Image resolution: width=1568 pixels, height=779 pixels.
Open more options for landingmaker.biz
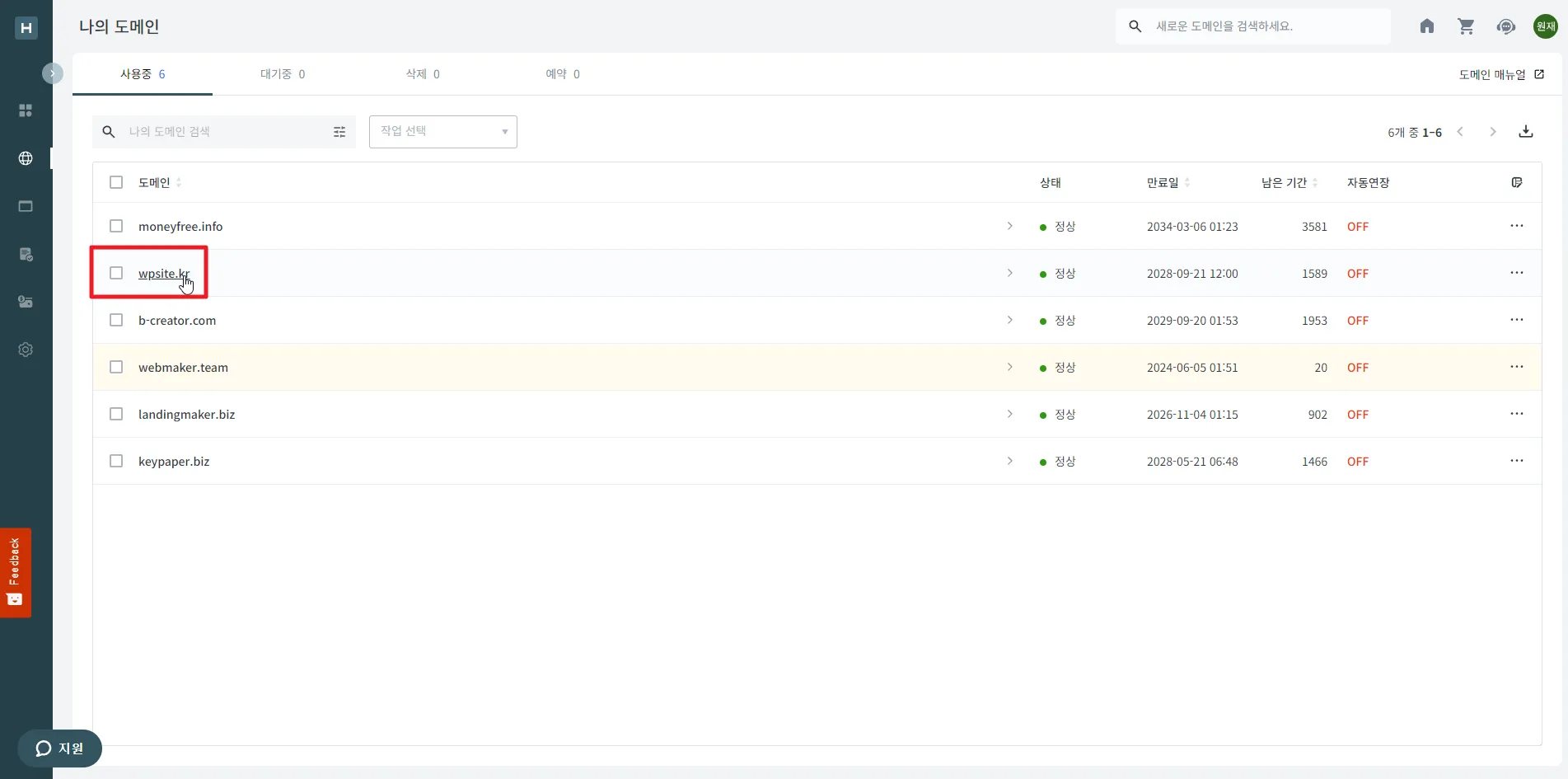[1517, 414]
